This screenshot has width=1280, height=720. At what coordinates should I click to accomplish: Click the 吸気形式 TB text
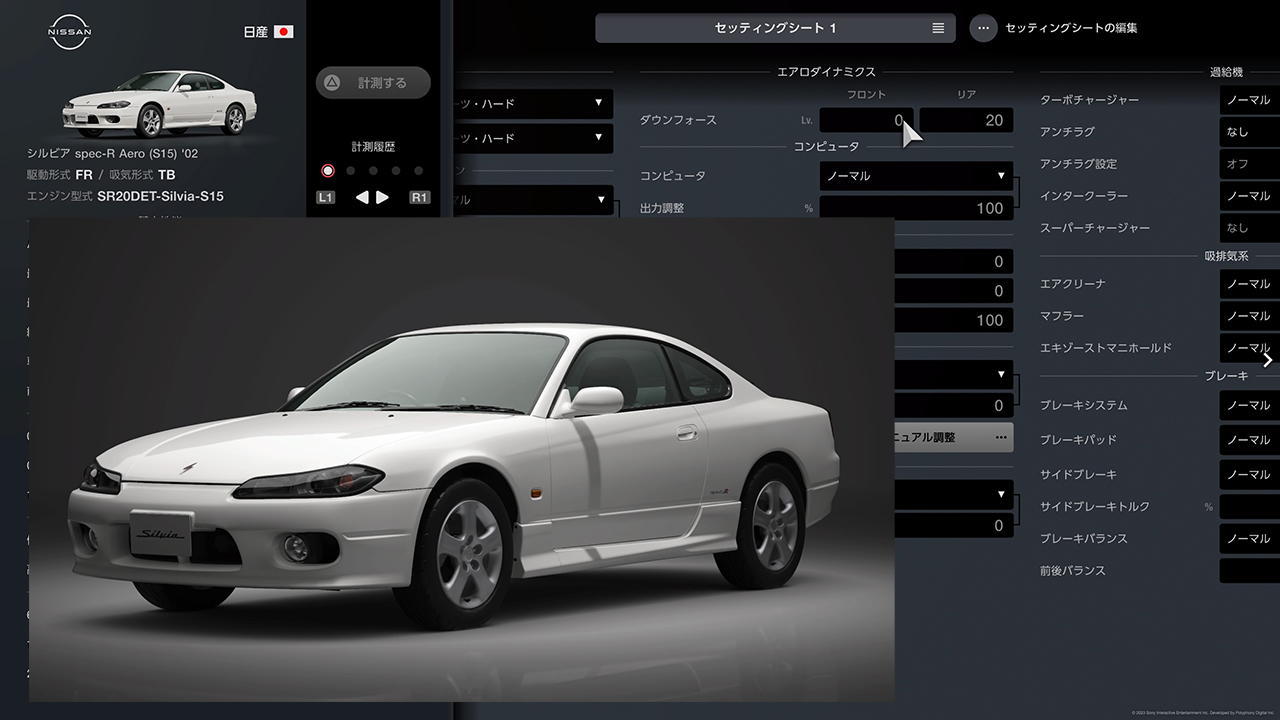[142, 175]
